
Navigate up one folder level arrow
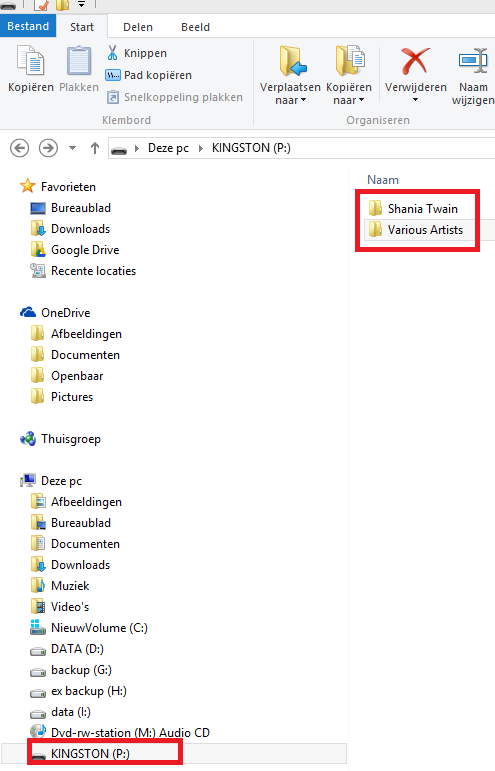(x=95, y=148)
